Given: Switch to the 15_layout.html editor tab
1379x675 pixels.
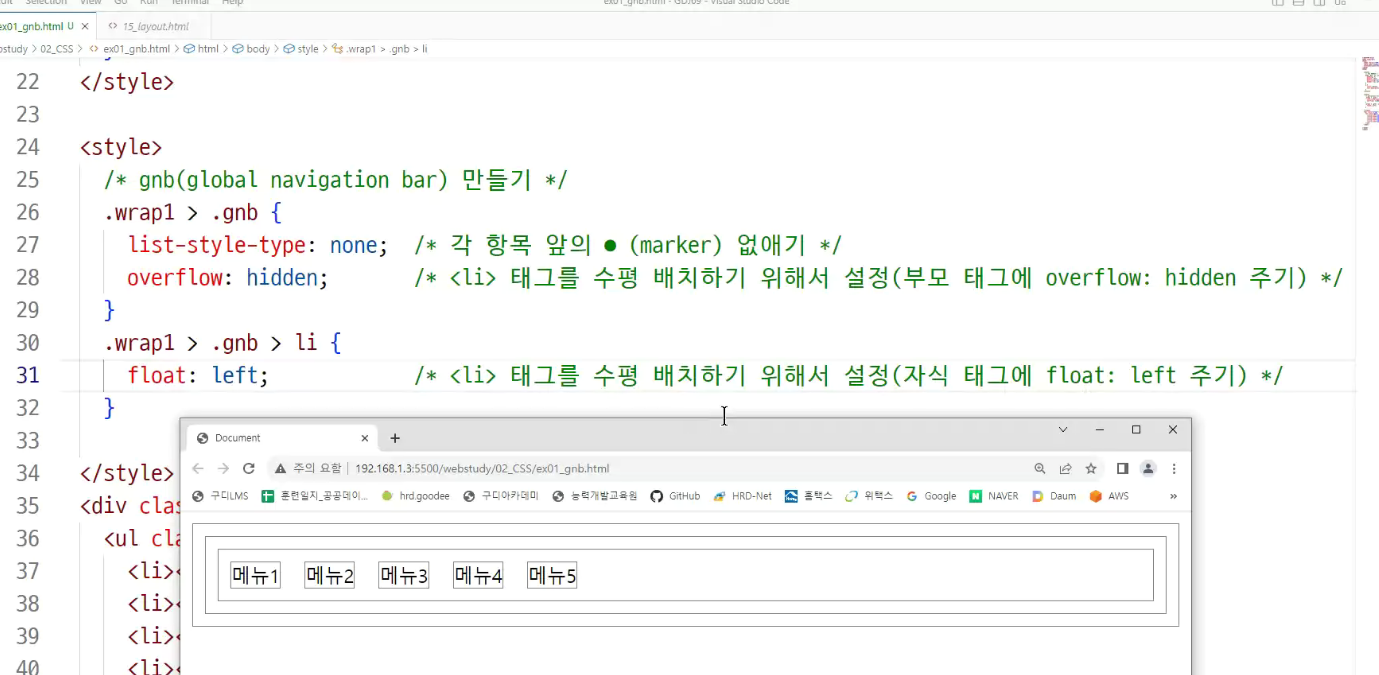Looking at the screenshot, I should (x=156, y=26).
